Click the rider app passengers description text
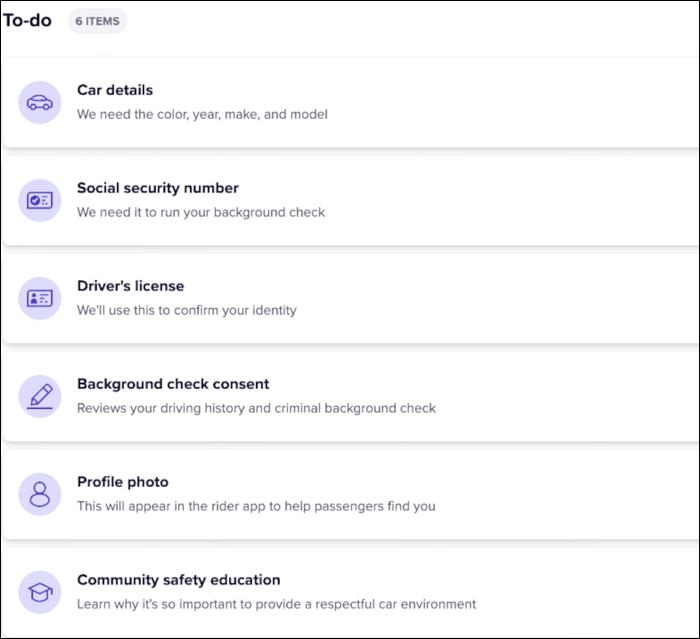The image size is (700, 639). point(256,506)
